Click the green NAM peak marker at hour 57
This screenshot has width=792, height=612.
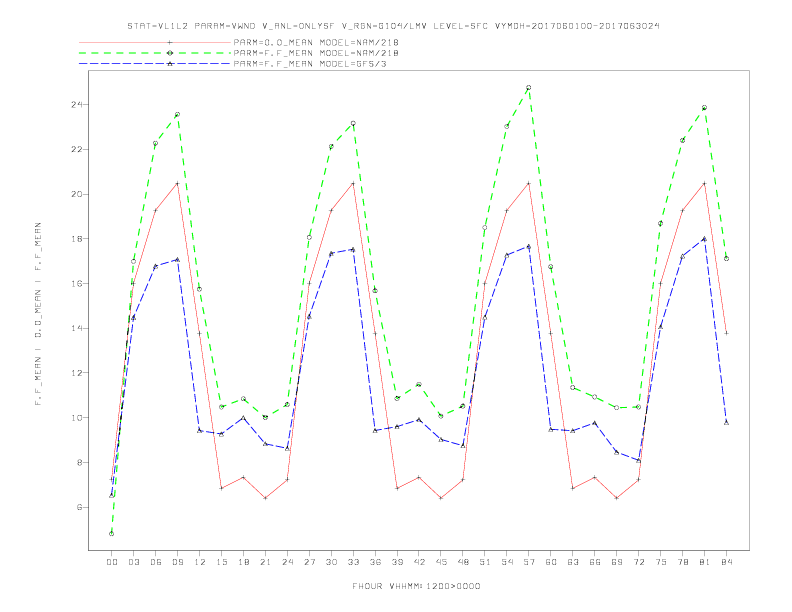529,88
